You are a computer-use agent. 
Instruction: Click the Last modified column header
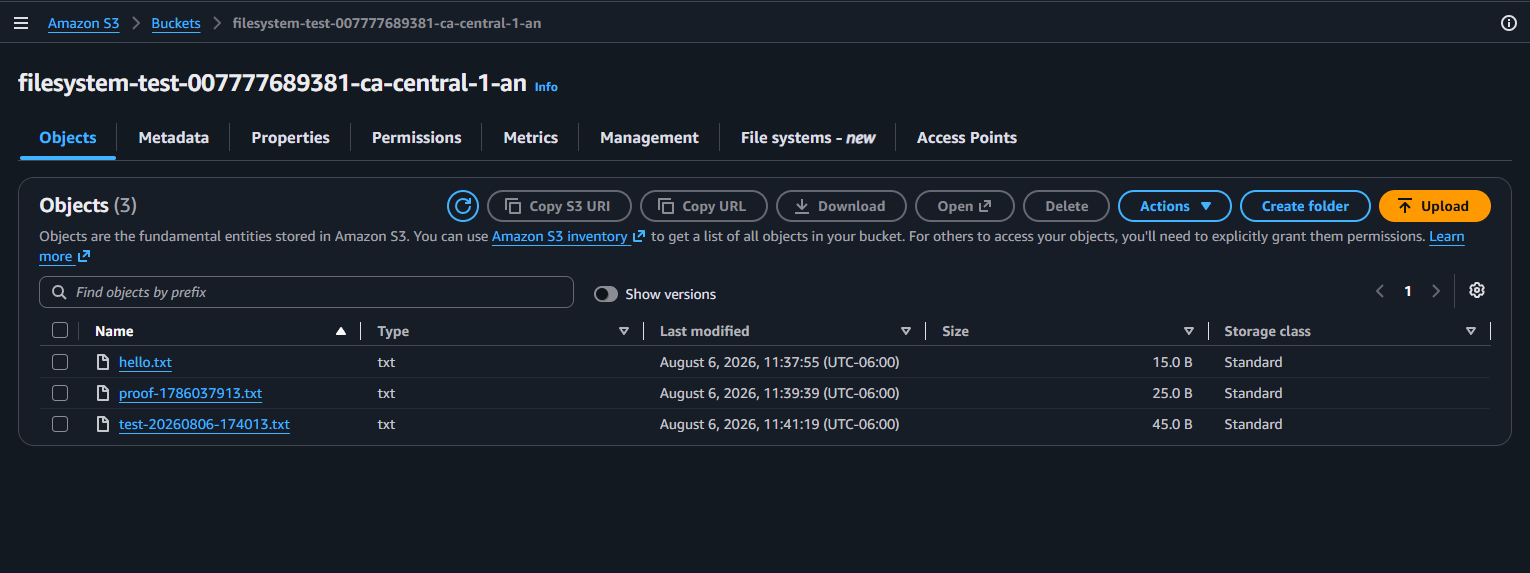tap(704, 331)
